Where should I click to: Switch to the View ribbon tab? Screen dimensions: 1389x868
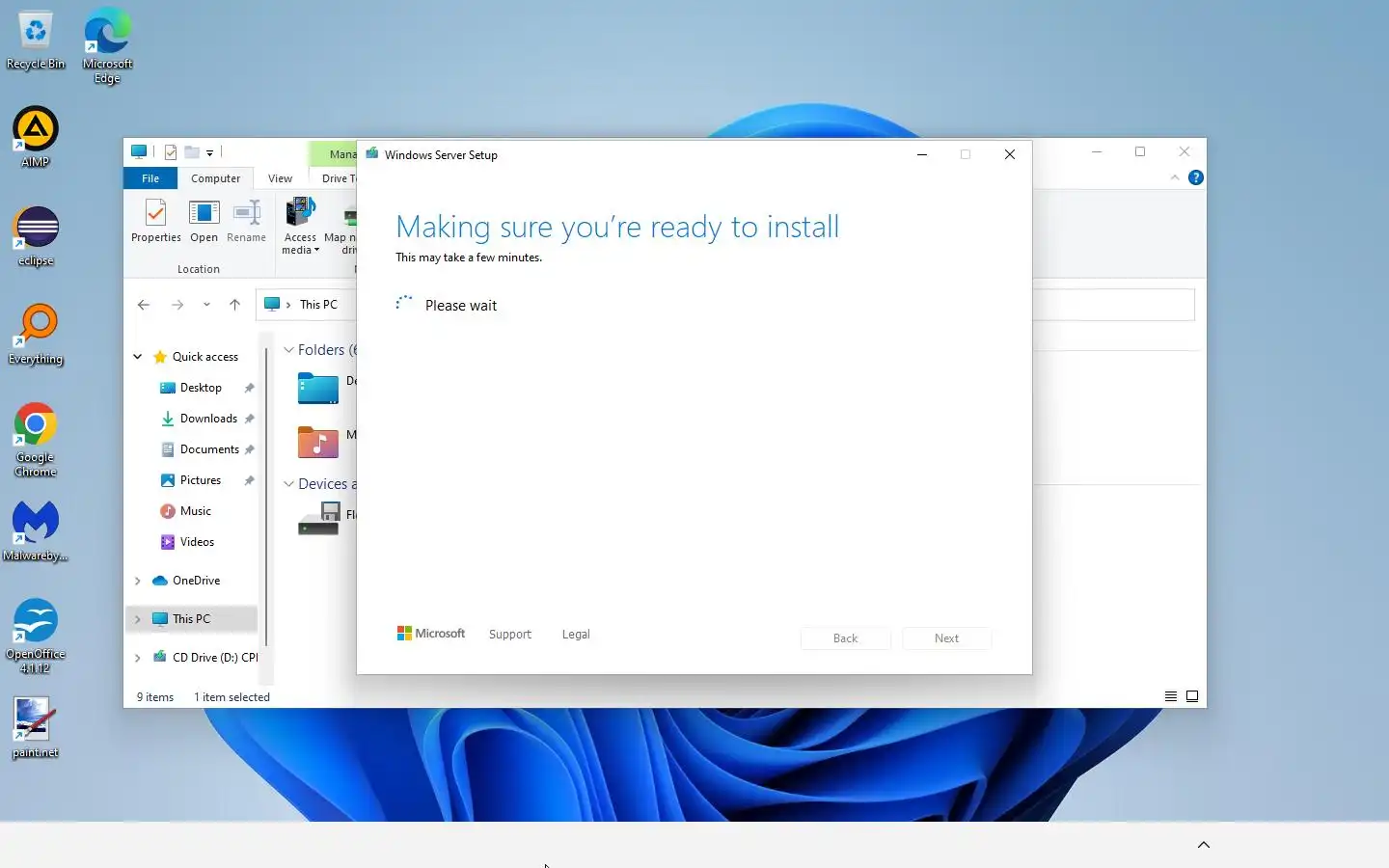point(280,178)
